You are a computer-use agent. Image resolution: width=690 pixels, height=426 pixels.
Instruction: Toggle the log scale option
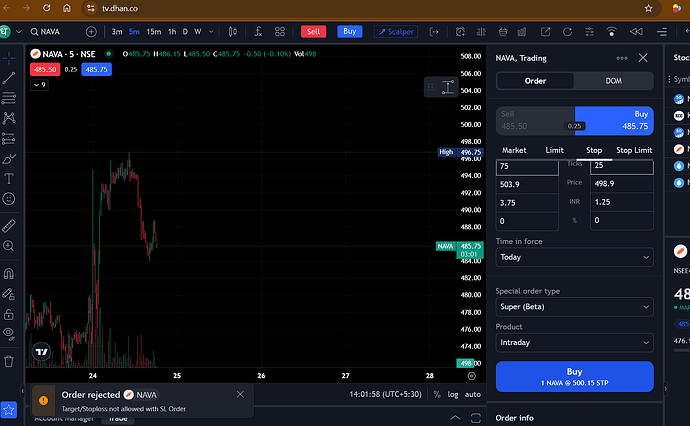453,394
